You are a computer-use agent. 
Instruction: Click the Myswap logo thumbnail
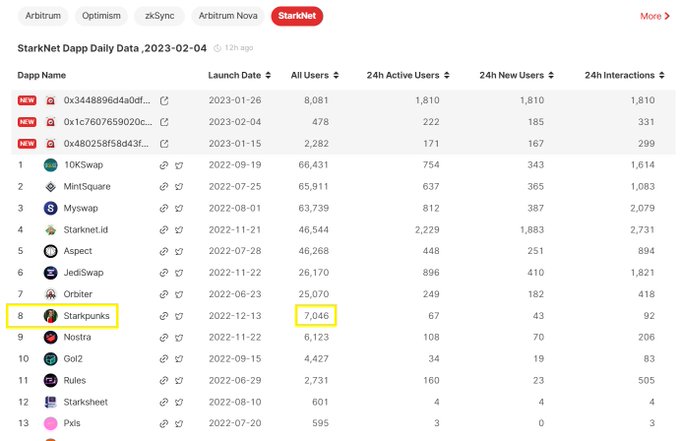(51, 208)
